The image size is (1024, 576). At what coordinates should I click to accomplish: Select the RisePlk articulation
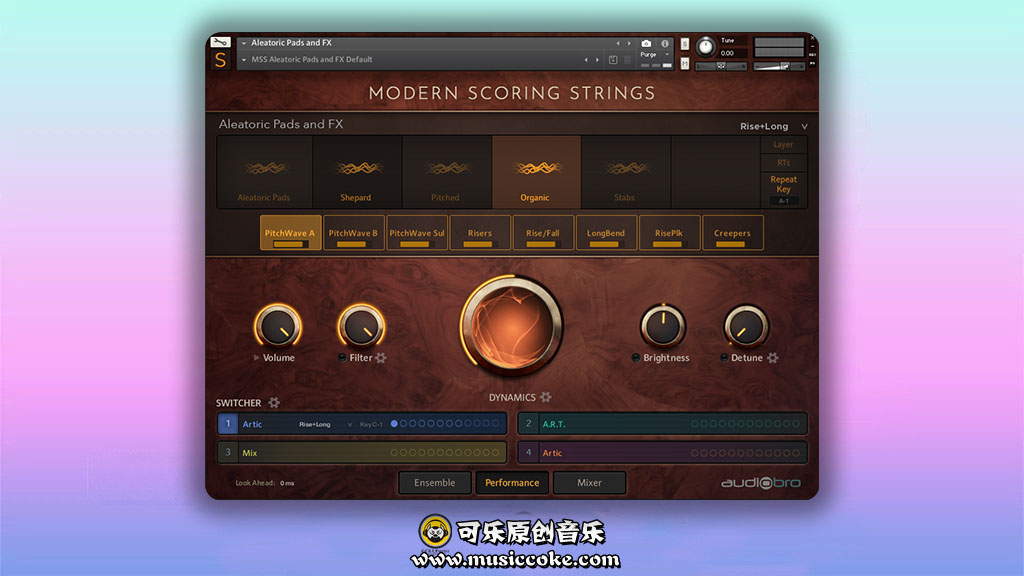(x=669, y=233)
